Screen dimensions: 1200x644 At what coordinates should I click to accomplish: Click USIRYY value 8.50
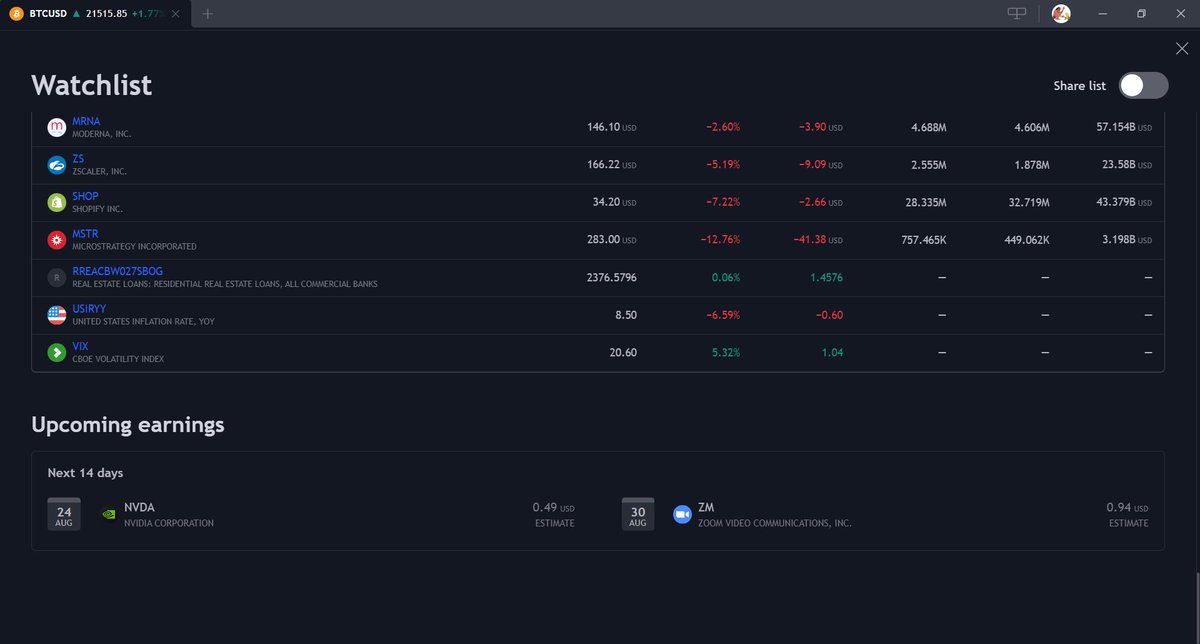point(626,315)
